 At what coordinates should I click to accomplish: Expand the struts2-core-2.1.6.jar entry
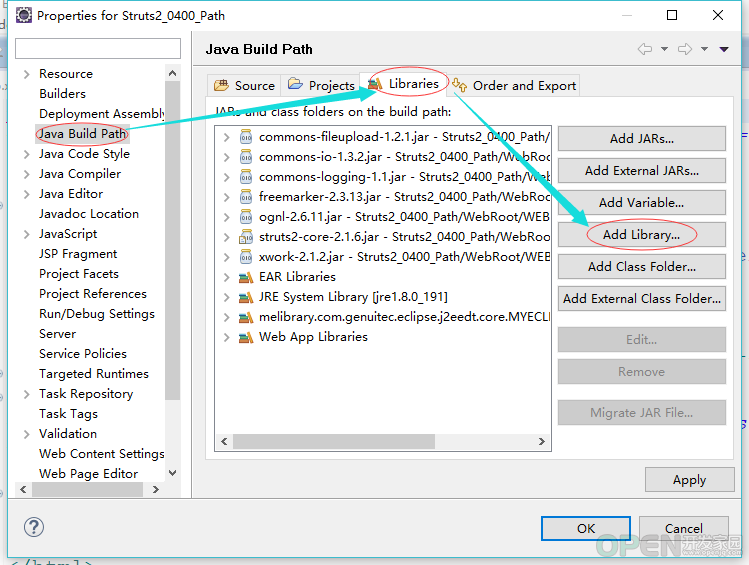[226, 237]
